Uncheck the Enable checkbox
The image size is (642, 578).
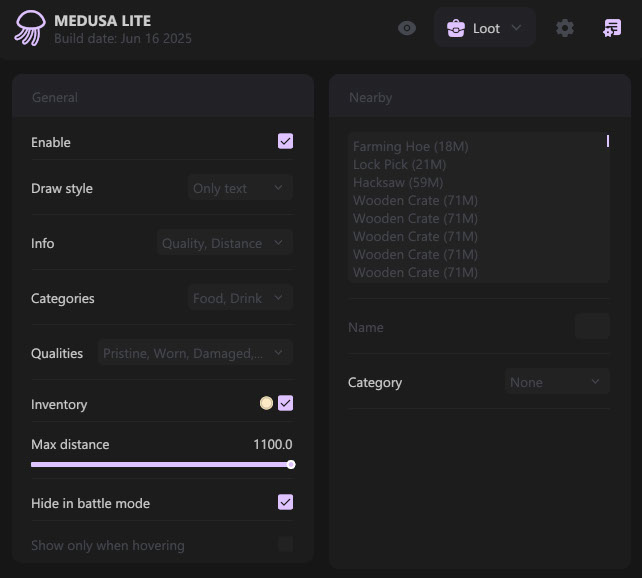[x=286, y=142]
